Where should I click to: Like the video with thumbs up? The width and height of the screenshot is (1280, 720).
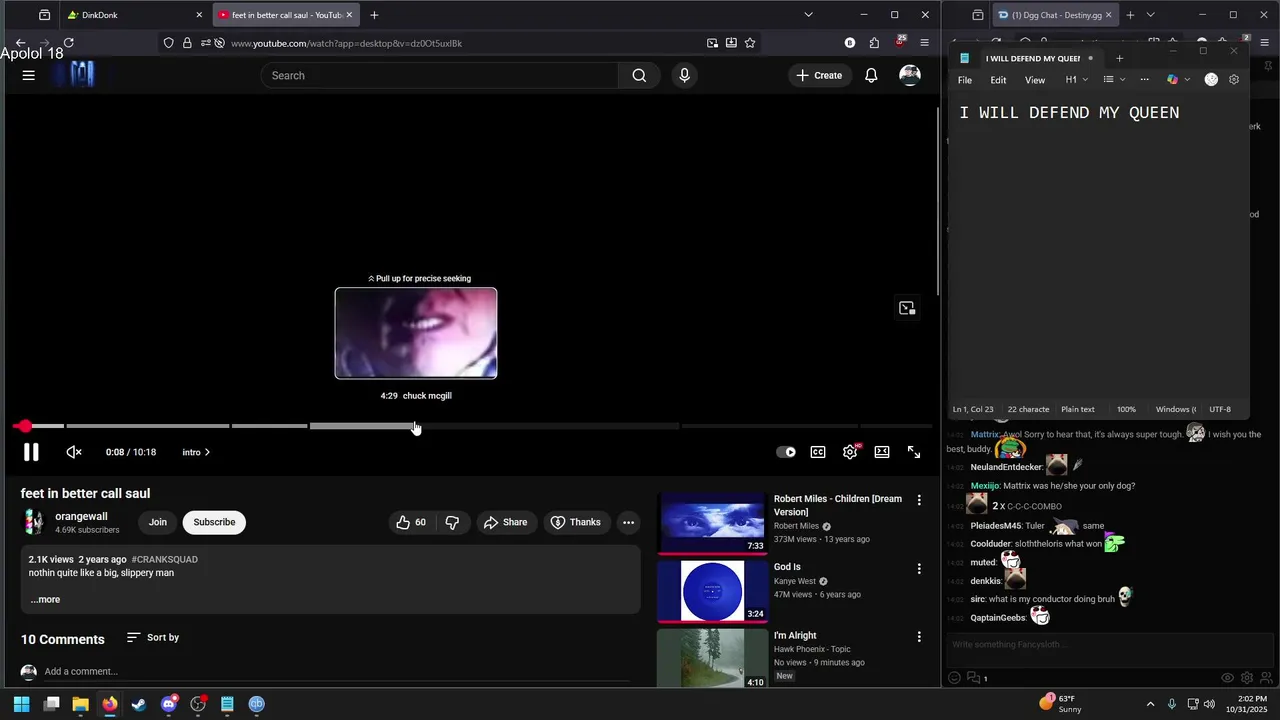(411, 522)
